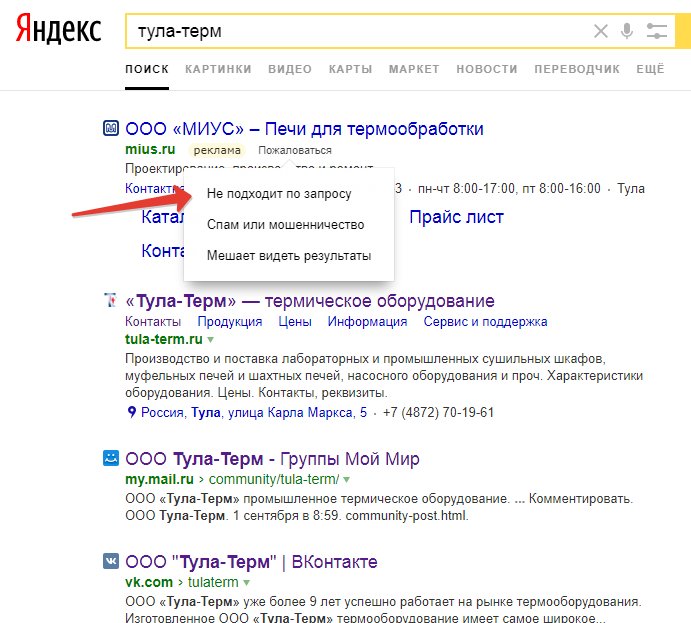691x623 pixels.
Task: Click the Тула-Терм result favicon
Action: (111, 300)
